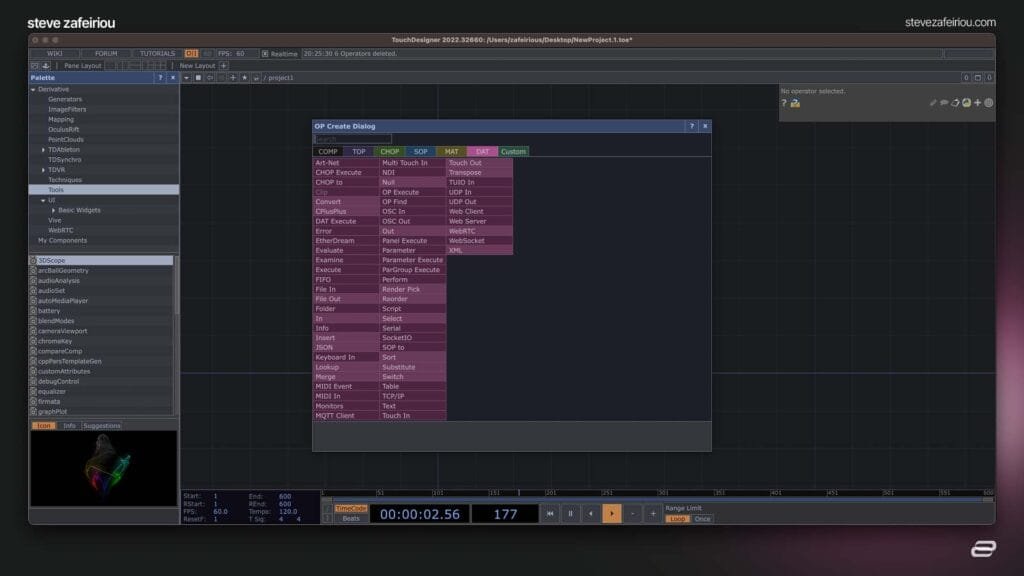This screenshot has width=1024, height=576.
Task: Click the first icon in the layout bar
Action: click(35, 66)
